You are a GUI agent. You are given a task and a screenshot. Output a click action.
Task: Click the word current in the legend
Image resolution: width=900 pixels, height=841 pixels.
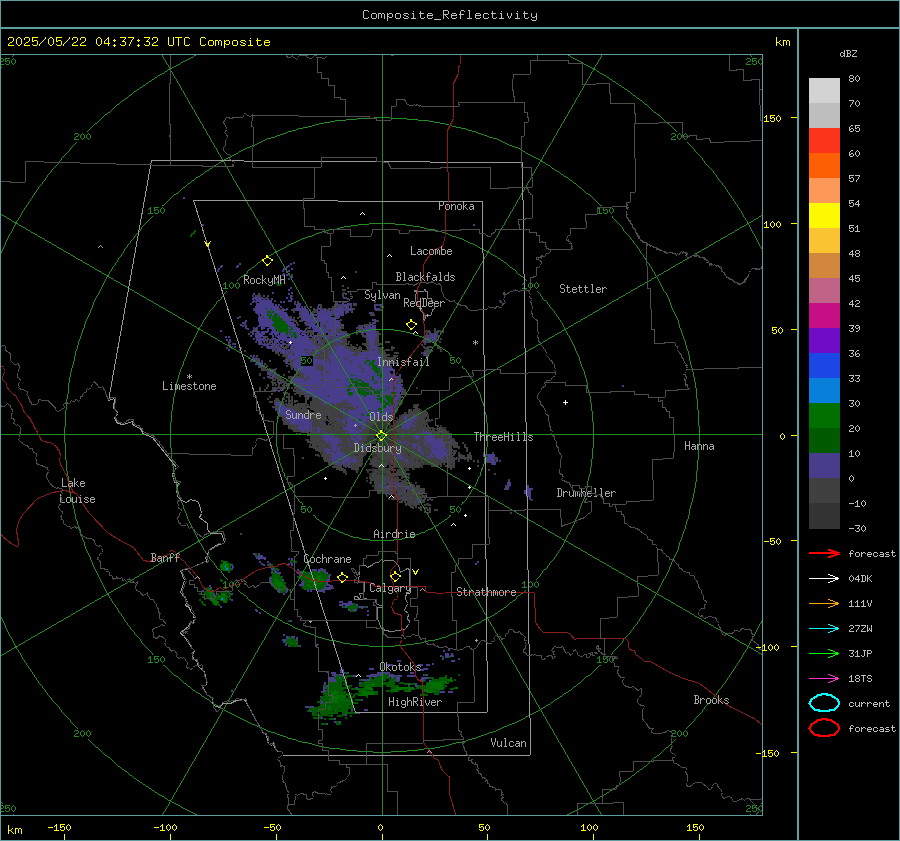(x=869, y=703)
